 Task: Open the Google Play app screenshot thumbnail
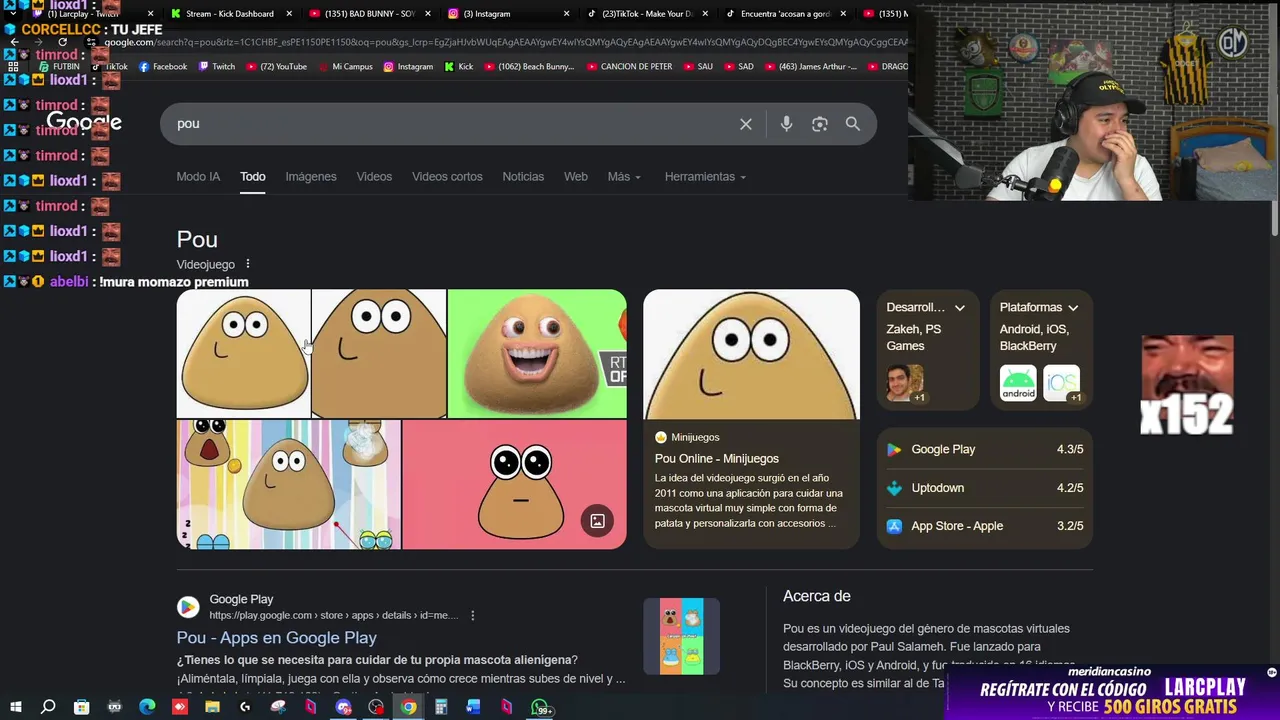(682, 637)
